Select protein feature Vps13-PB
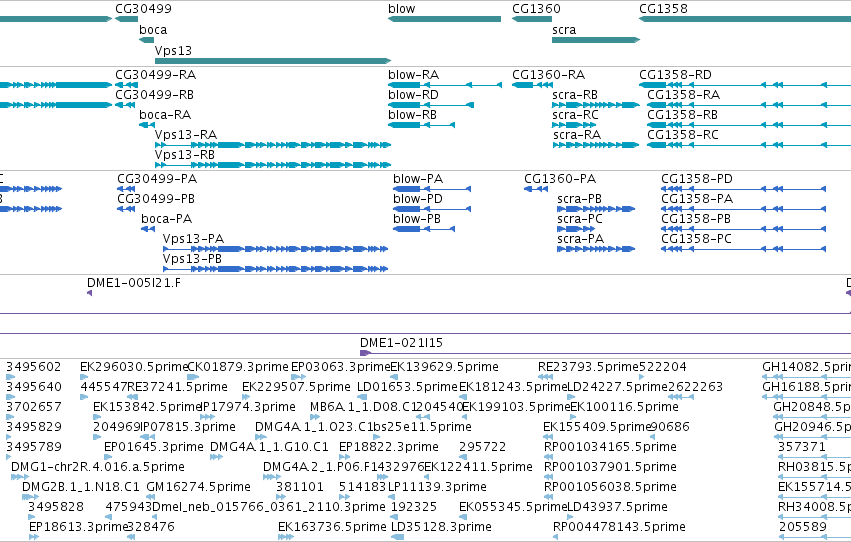 (276, 269)
